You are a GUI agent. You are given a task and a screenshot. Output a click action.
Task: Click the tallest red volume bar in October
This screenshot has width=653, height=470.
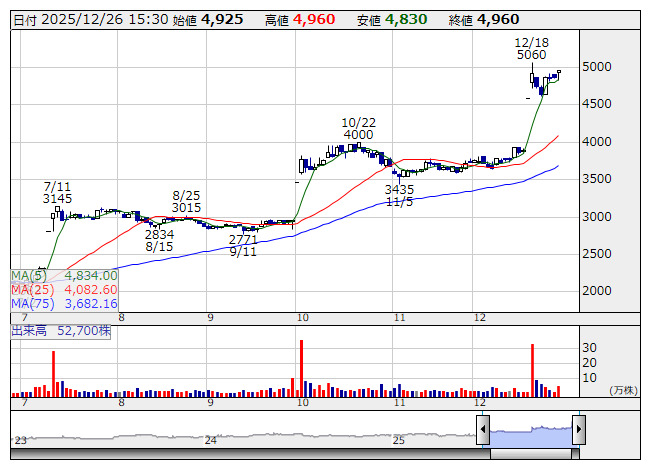(301, 368)
